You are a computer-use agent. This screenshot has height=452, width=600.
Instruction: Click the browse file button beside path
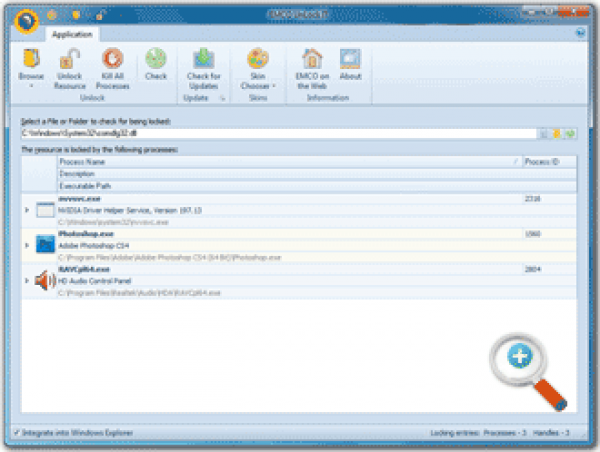click(543, 134)
